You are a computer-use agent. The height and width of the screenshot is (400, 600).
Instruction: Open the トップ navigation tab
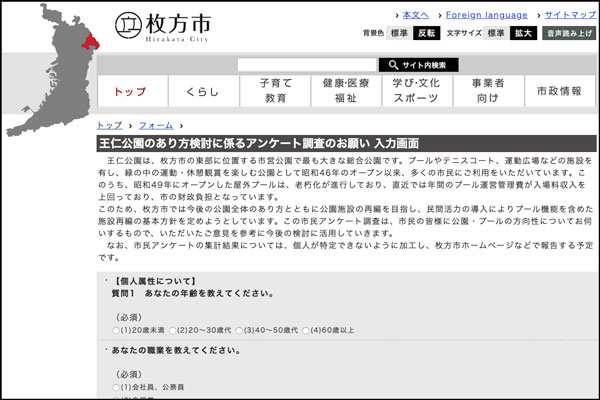(130, 91)
